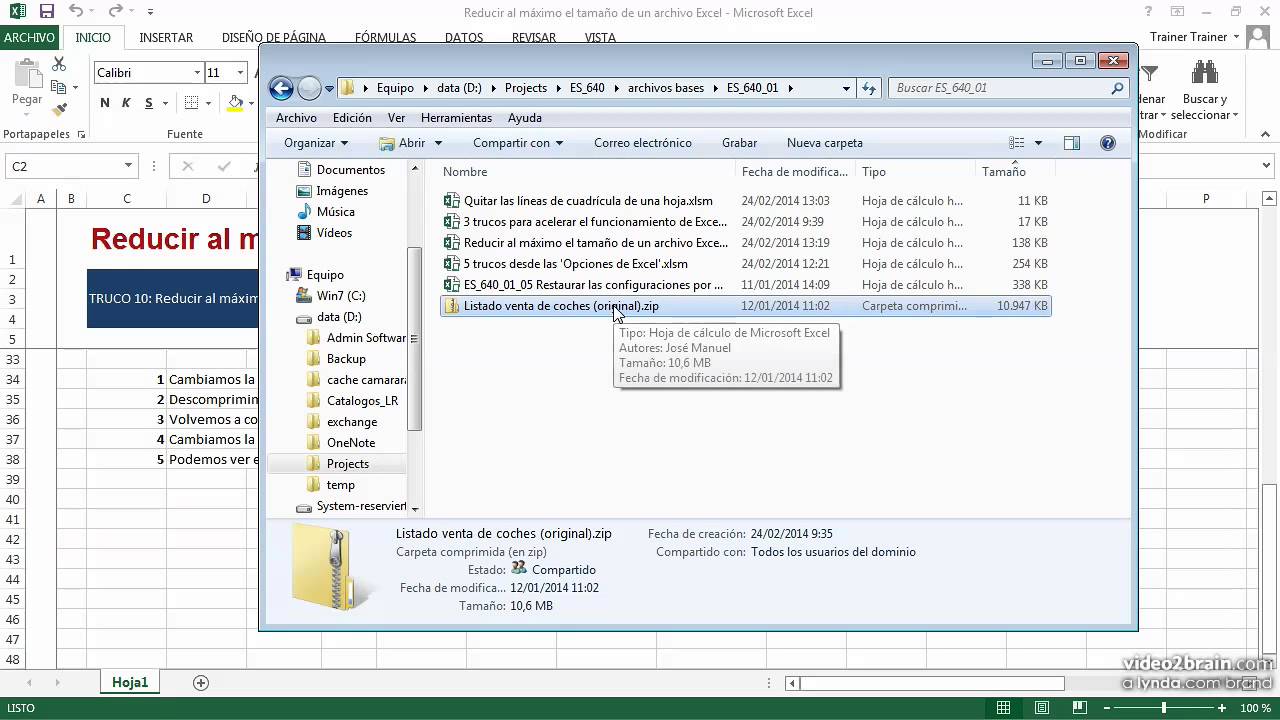The image size is (1280, 720).
Task: Open the Name Box C2 dropdown
Action: (128, 166)
